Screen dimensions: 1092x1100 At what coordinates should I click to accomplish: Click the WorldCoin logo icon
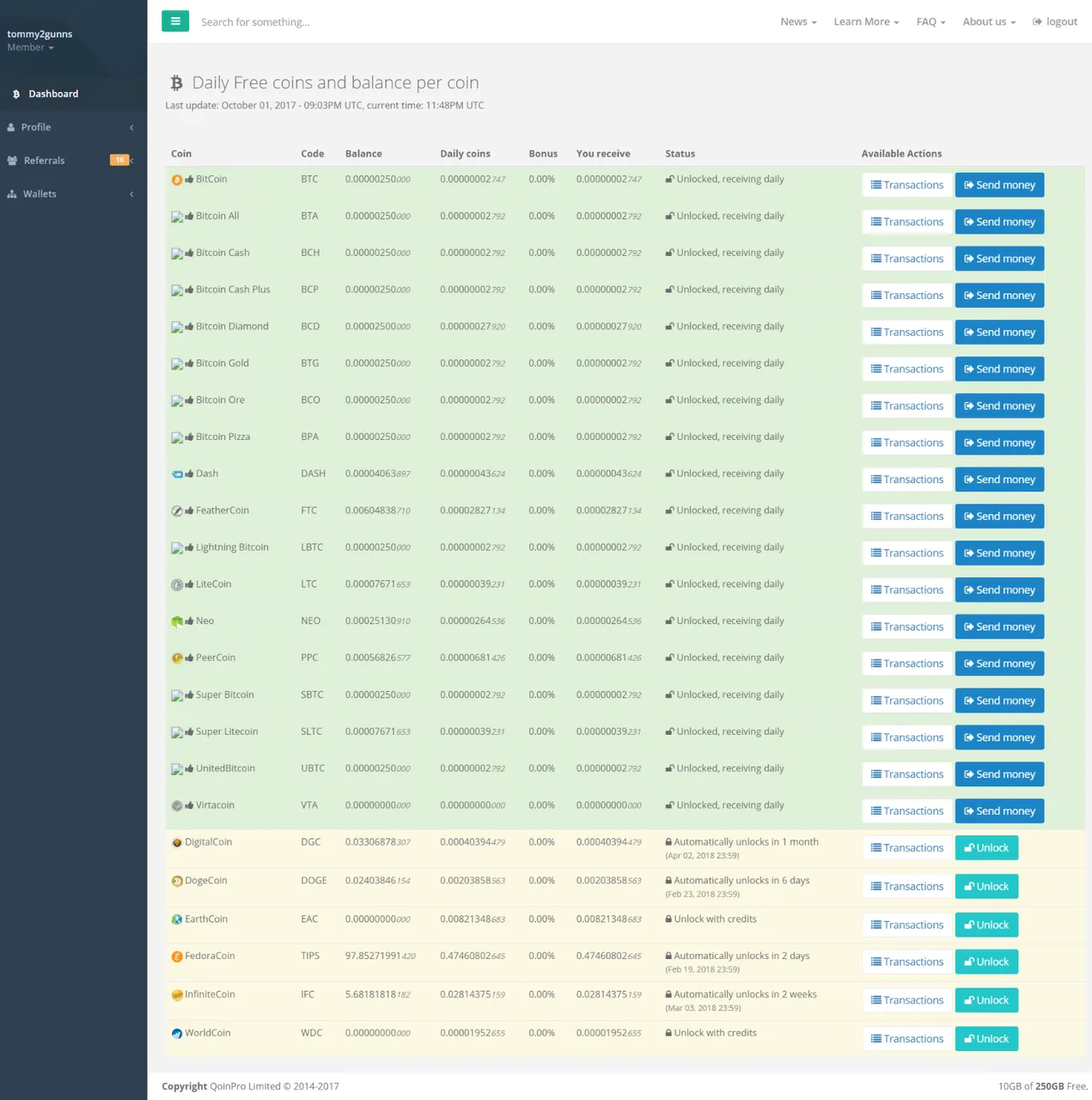click(177, 1034)
